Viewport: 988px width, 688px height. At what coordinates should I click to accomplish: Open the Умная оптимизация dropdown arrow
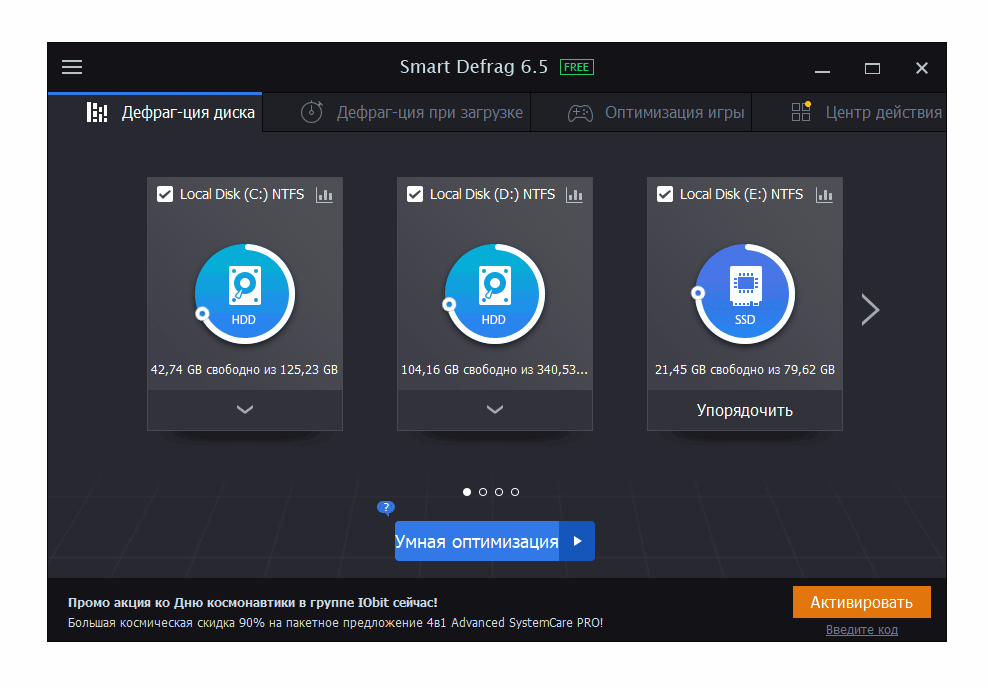tap(577, 541)
